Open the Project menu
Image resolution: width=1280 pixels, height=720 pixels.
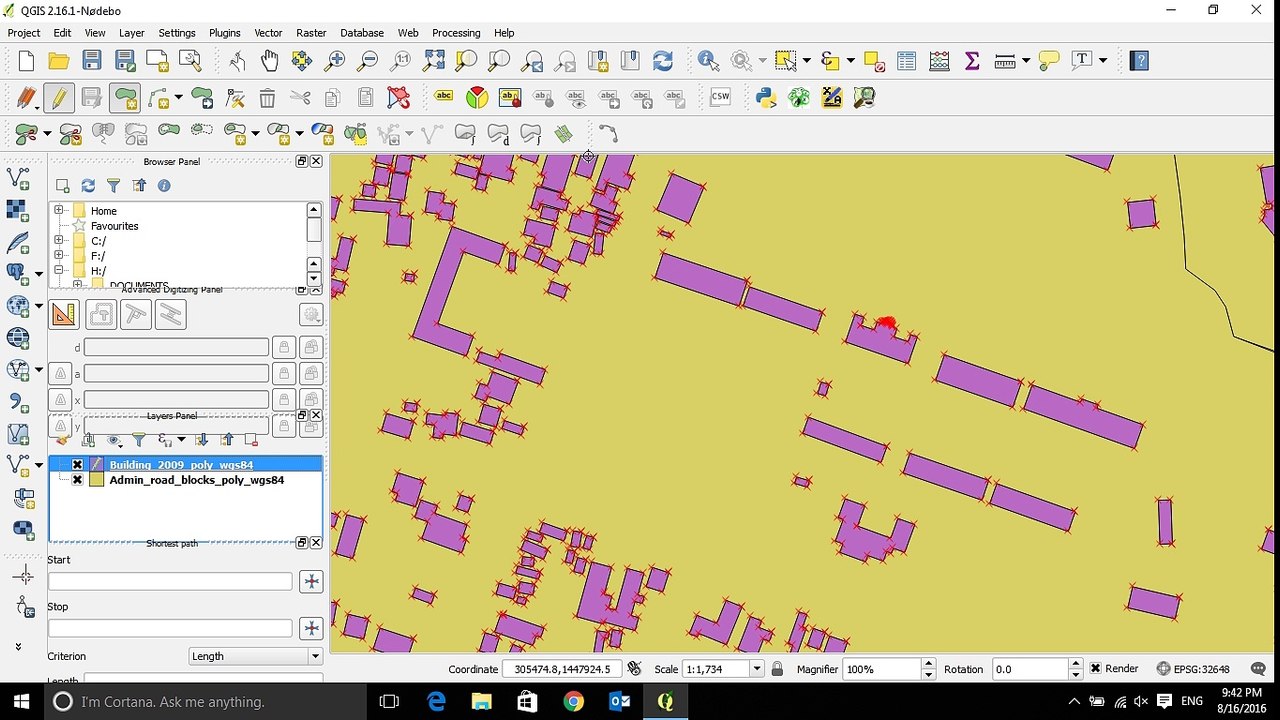point(24,33)
